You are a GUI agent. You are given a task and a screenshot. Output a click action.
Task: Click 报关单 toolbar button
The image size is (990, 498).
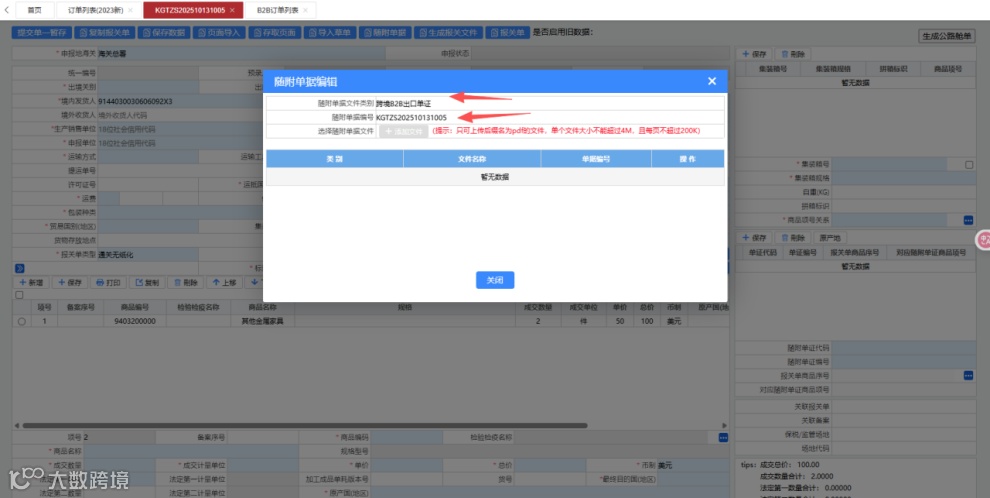click(508, 33)
